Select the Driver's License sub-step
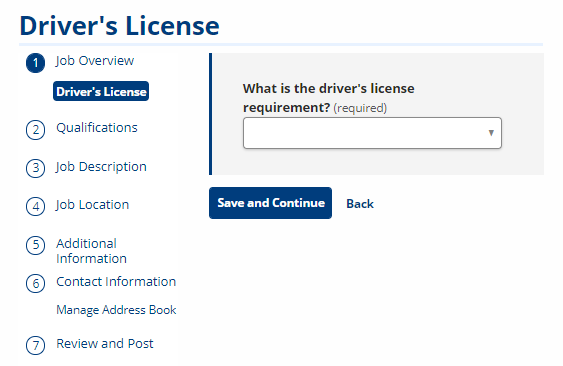The height and width of the screenshot is (366, 563). click(101, 91)
